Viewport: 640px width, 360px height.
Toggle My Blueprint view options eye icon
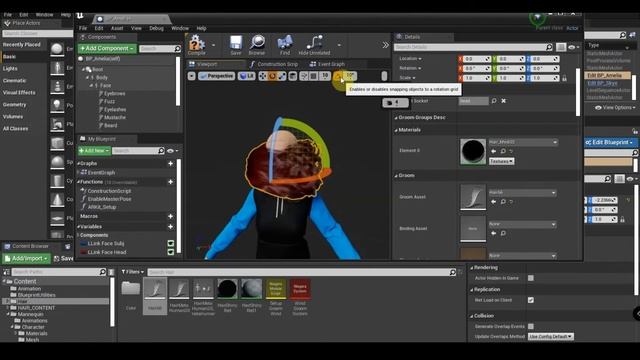172,151
